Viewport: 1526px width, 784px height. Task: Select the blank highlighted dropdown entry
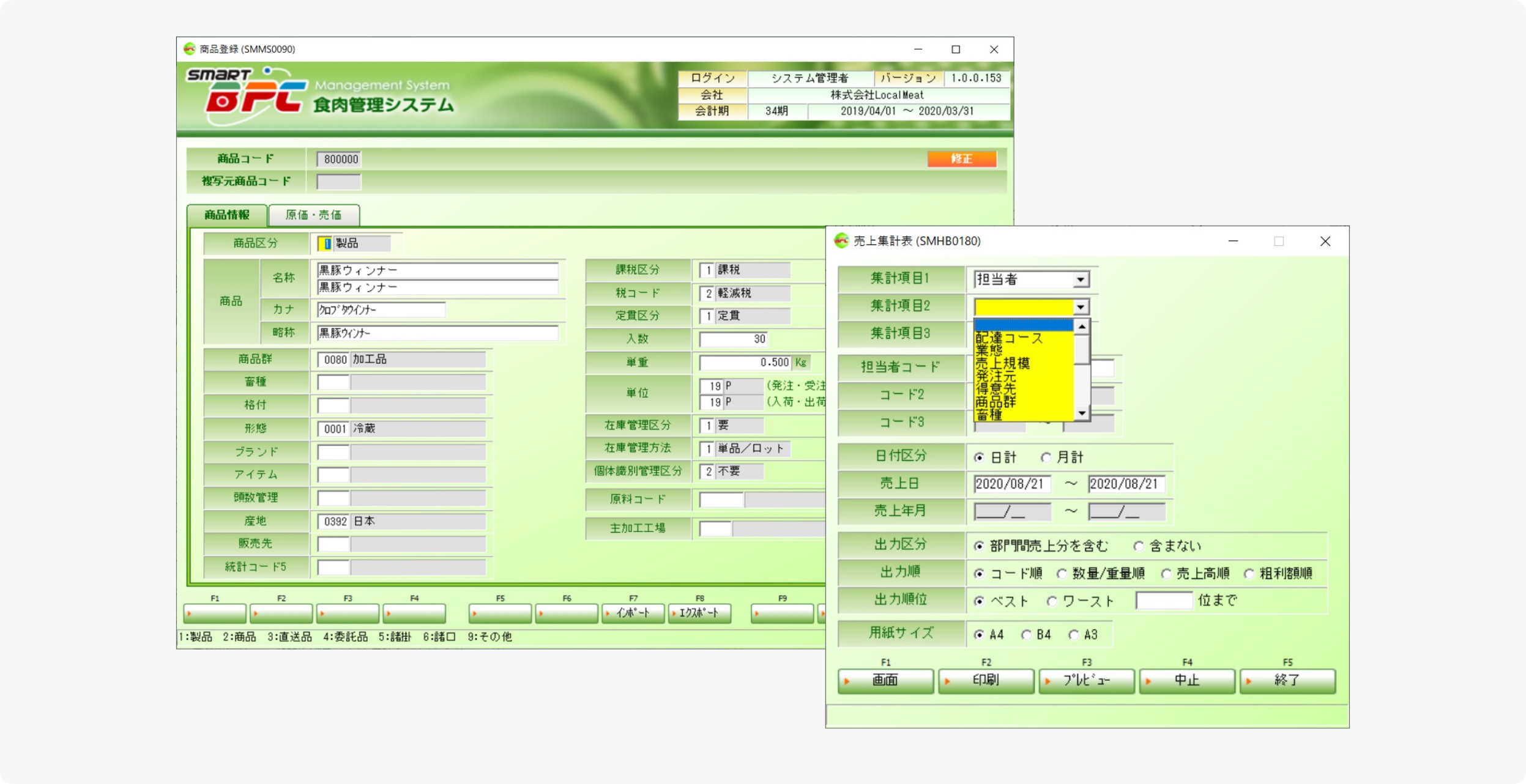tap(1024, 325)
